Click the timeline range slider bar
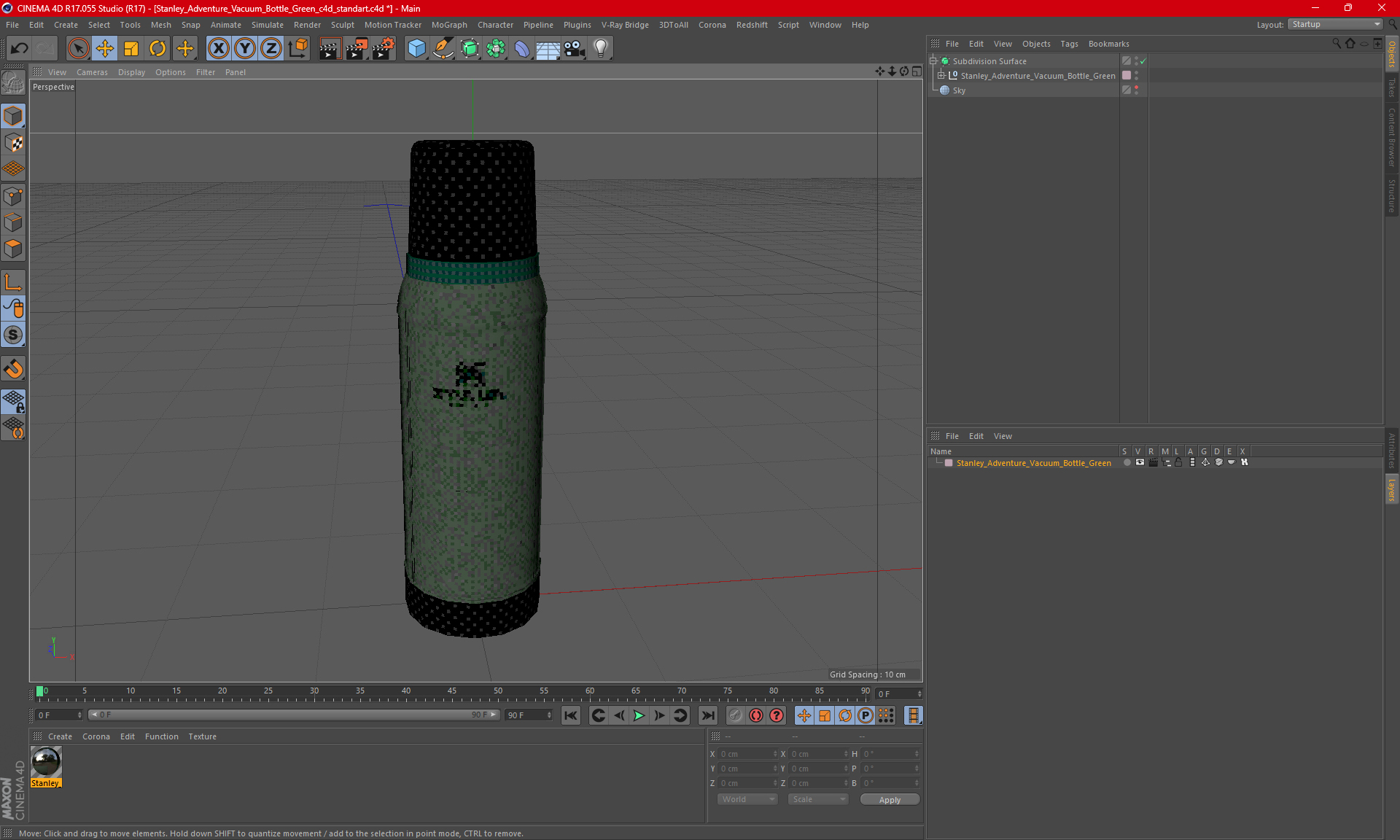 point(294,715)
